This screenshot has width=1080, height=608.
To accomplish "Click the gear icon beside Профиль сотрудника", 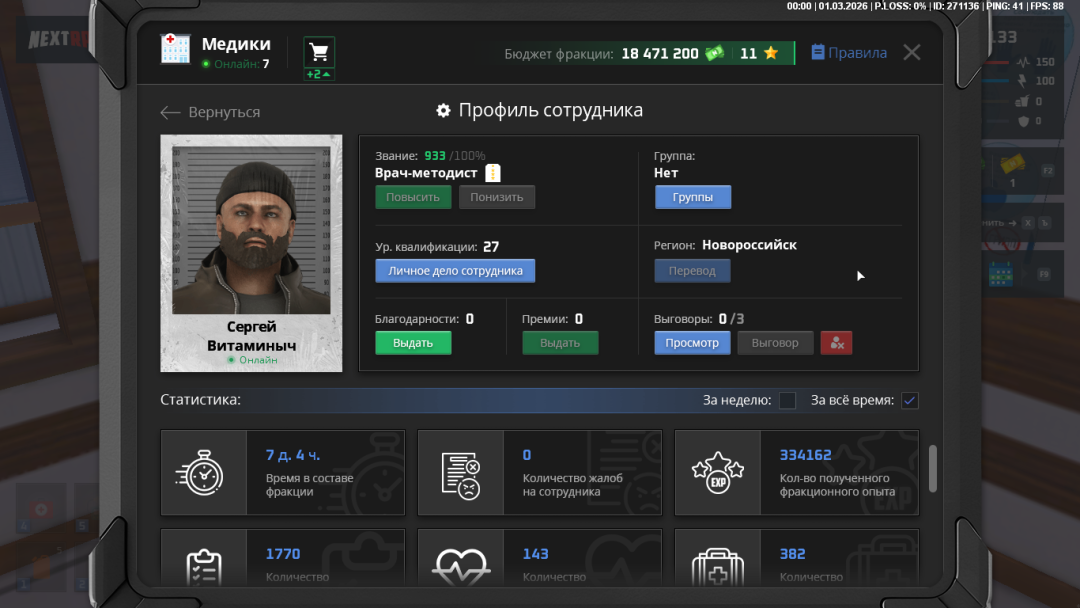I will point(444,111).
